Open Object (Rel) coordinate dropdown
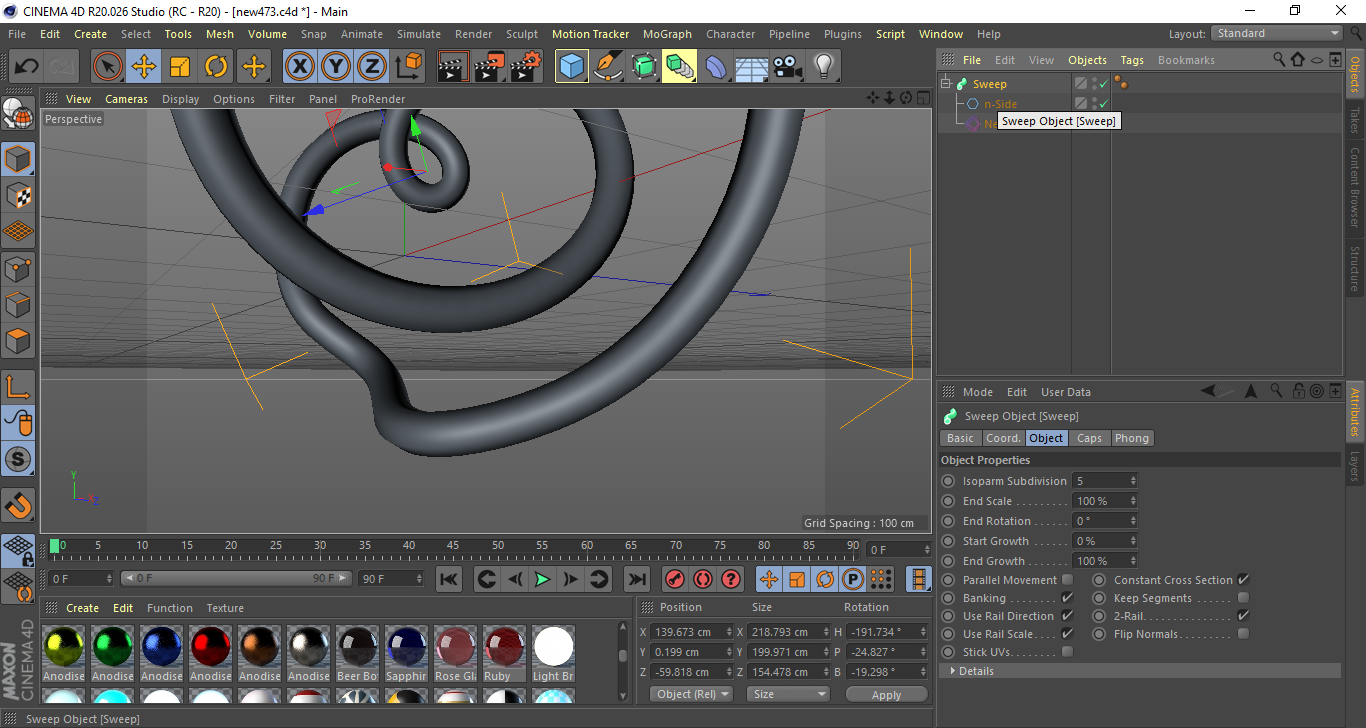The width and height of the screenshot is (1366, 728). 691,694
